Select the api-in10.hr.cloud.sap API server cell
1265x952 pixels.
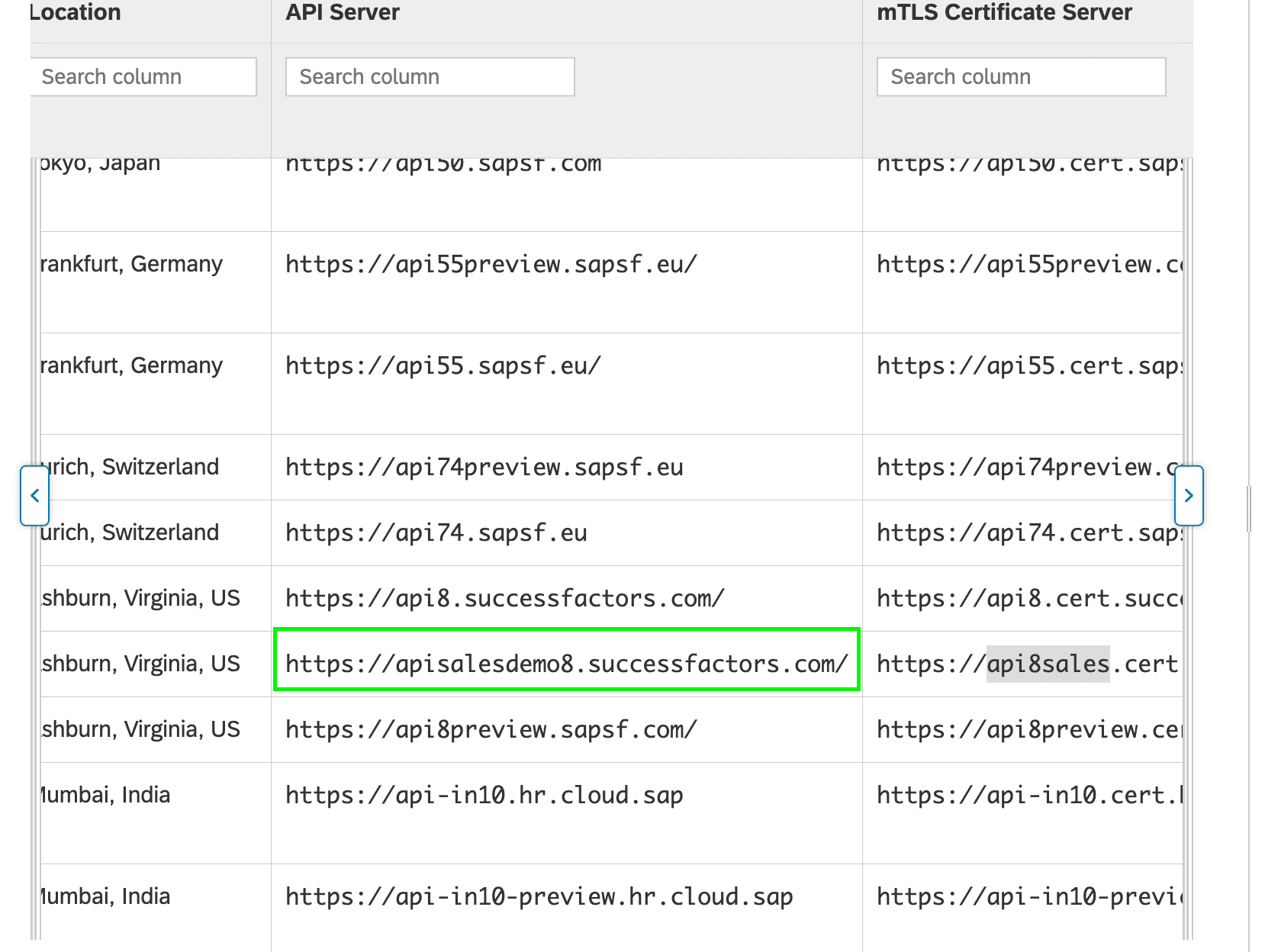tap(567, 813)
